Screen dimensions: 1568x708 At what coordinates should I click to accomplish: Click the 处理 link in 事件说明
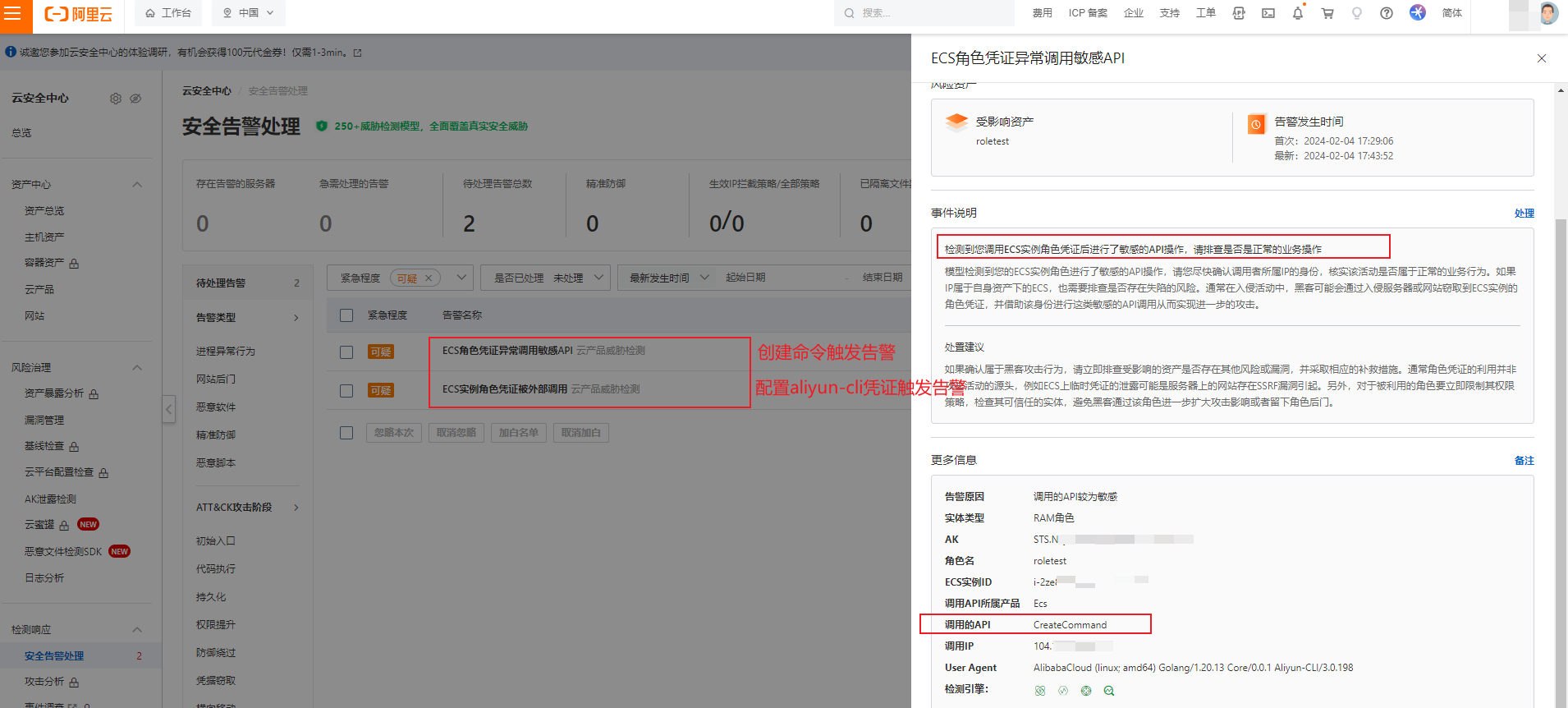[1524, 214]
